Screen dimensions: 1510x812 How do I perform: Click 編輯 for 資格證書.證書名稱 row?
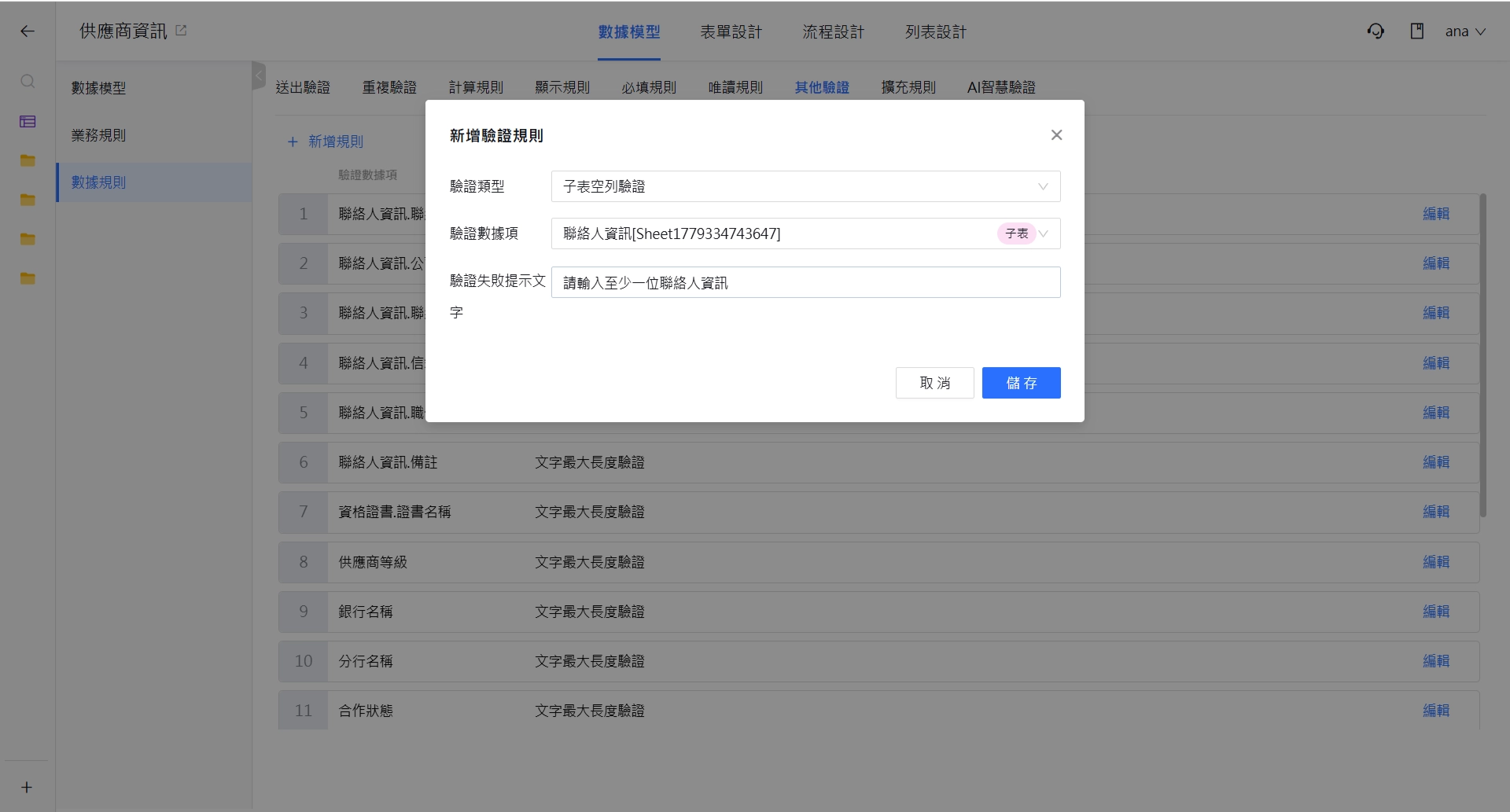[1436, 512]
